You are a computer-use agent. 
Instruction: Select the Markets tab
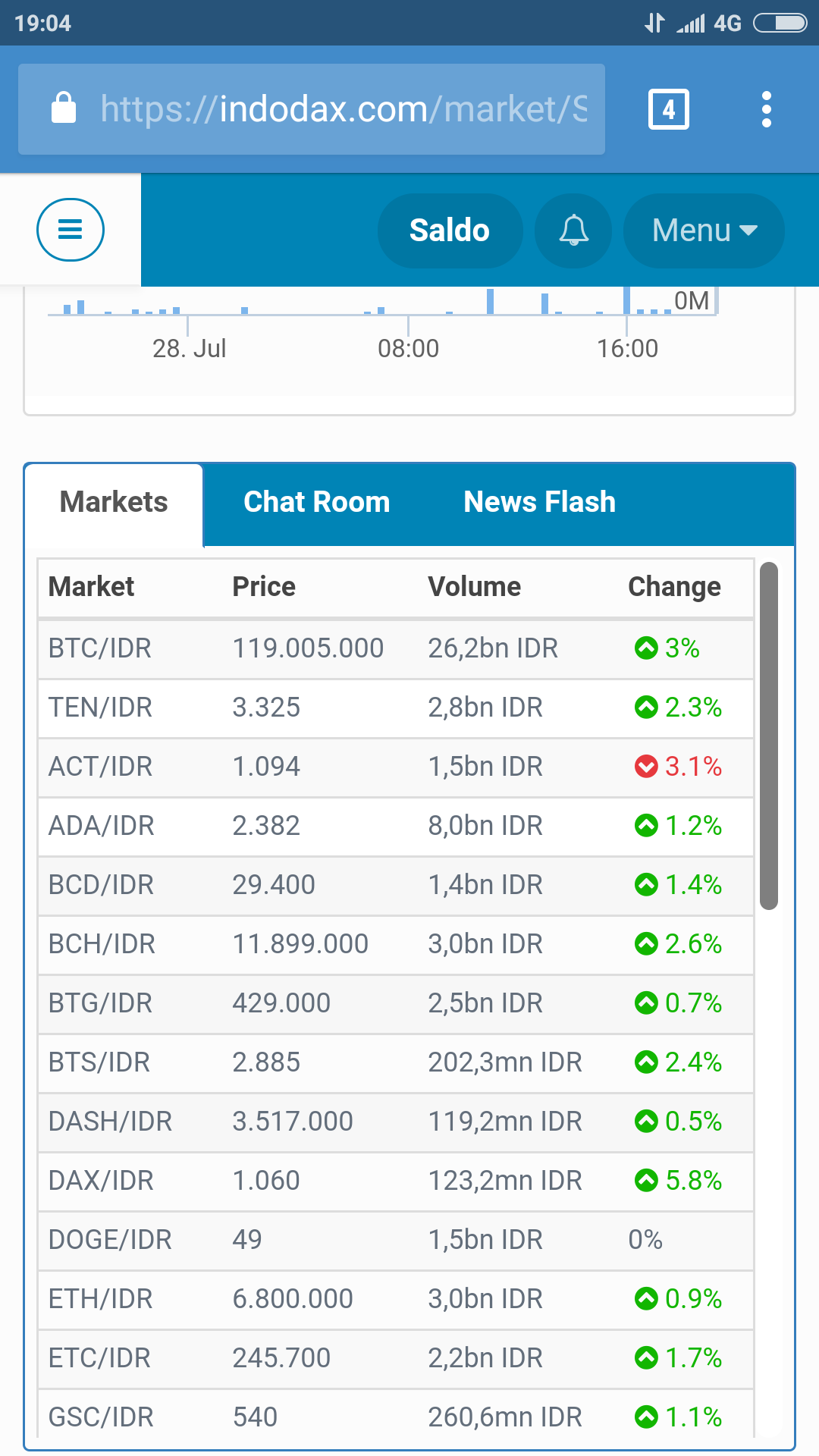point(114,502)
